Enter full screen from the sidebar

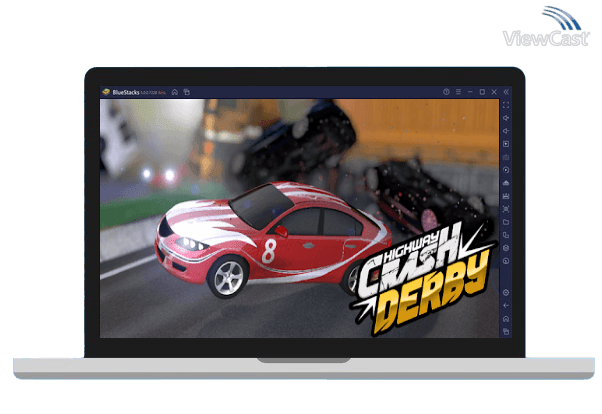(506, 105)
